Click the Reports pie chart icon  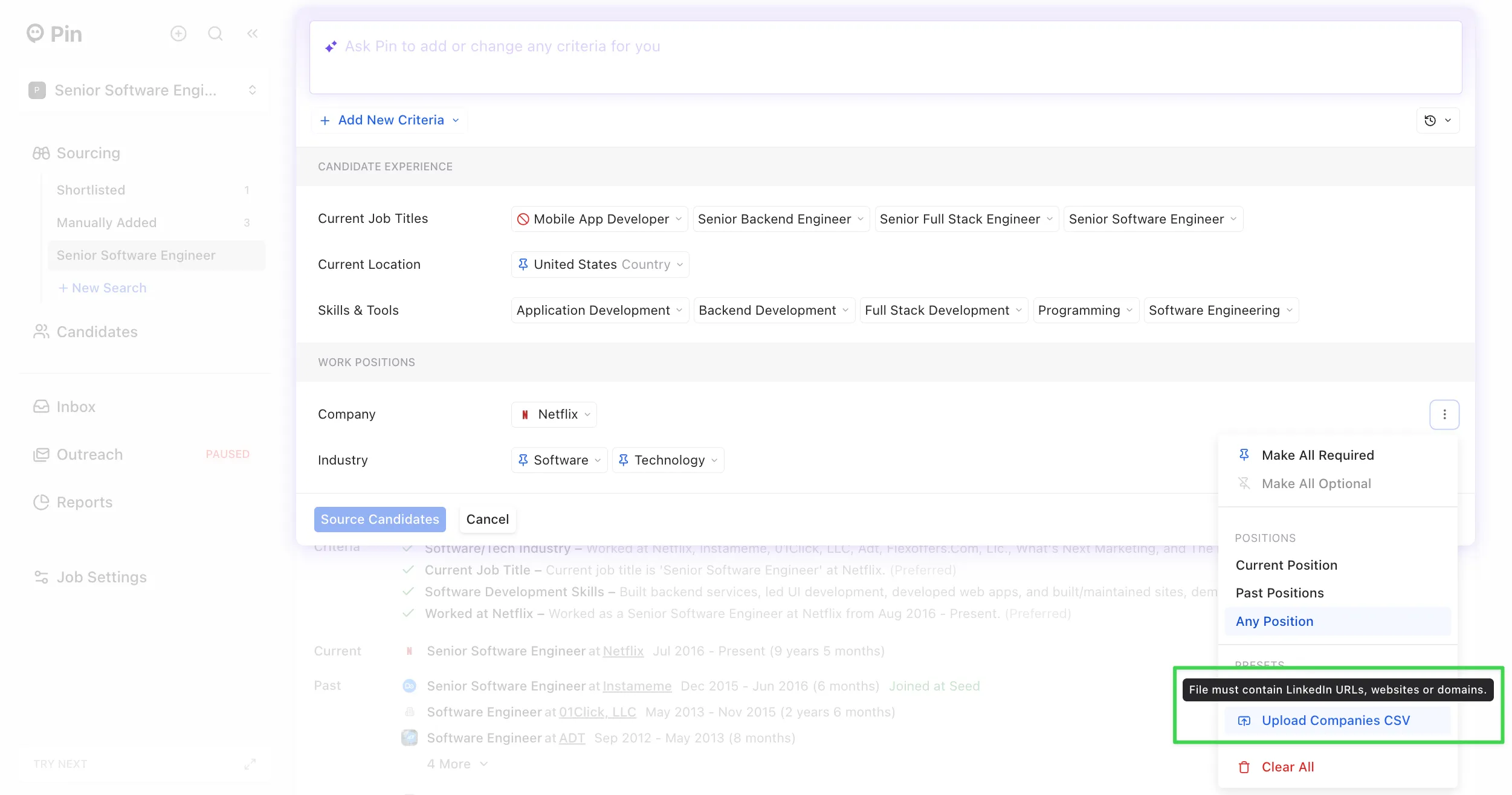pos(41,502)
